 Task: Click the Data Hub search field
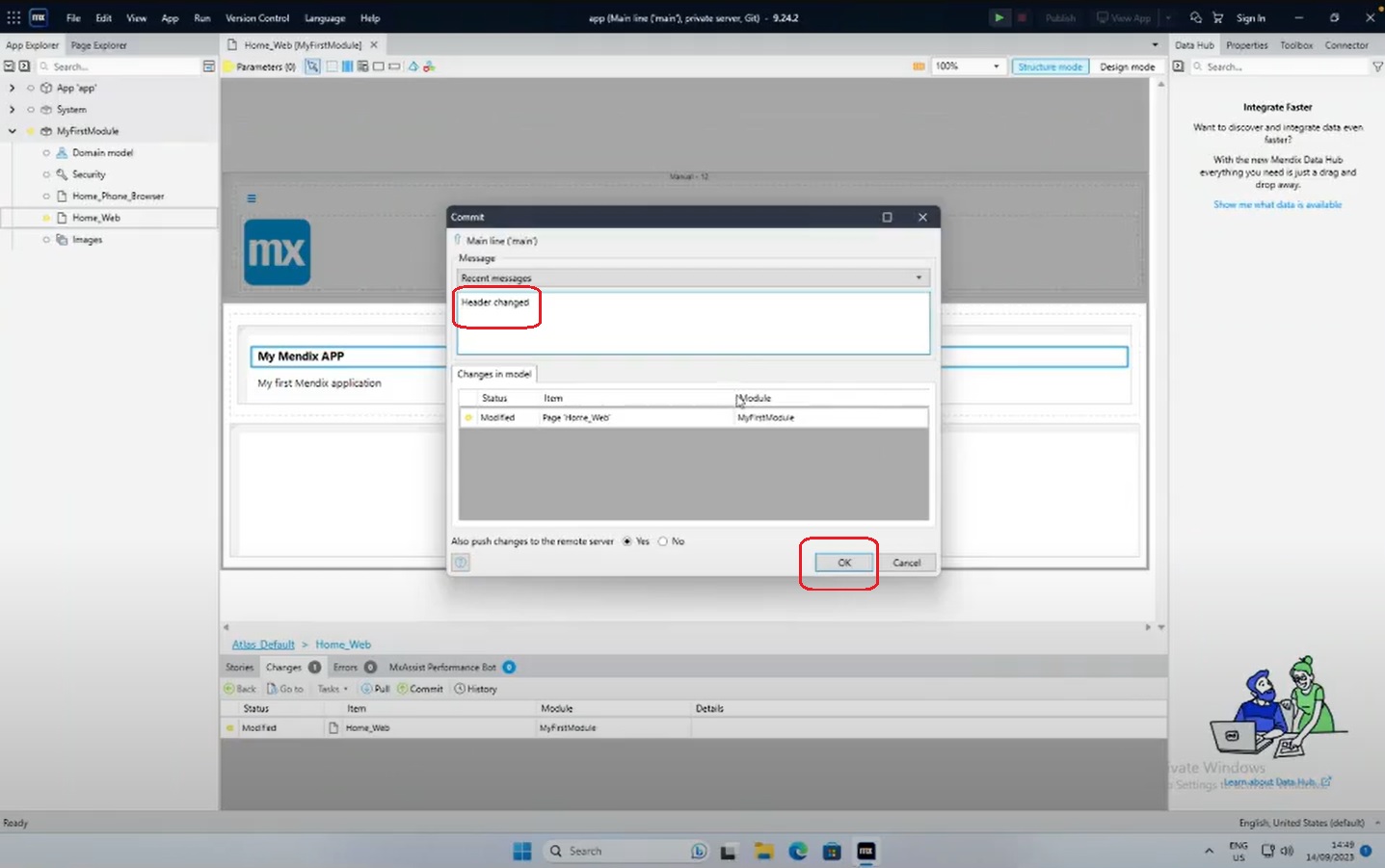coord(1278,66)
